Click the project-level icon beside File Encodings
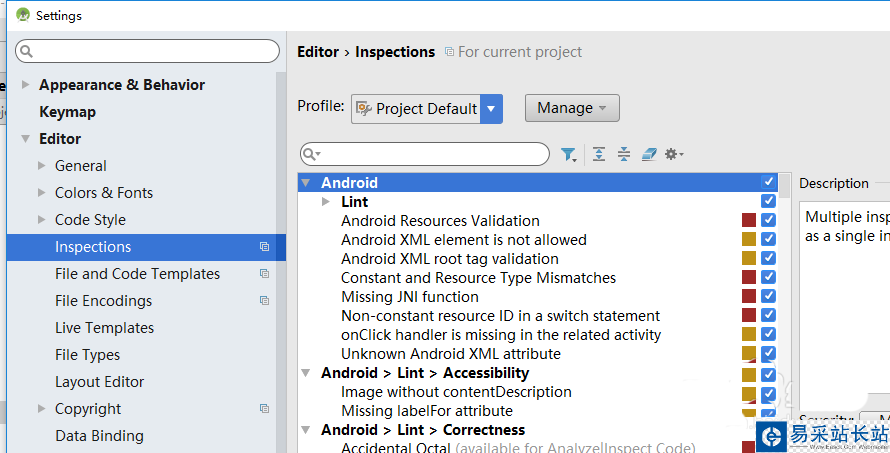Viewport: 890px width, 453px height. pos(264,301)
